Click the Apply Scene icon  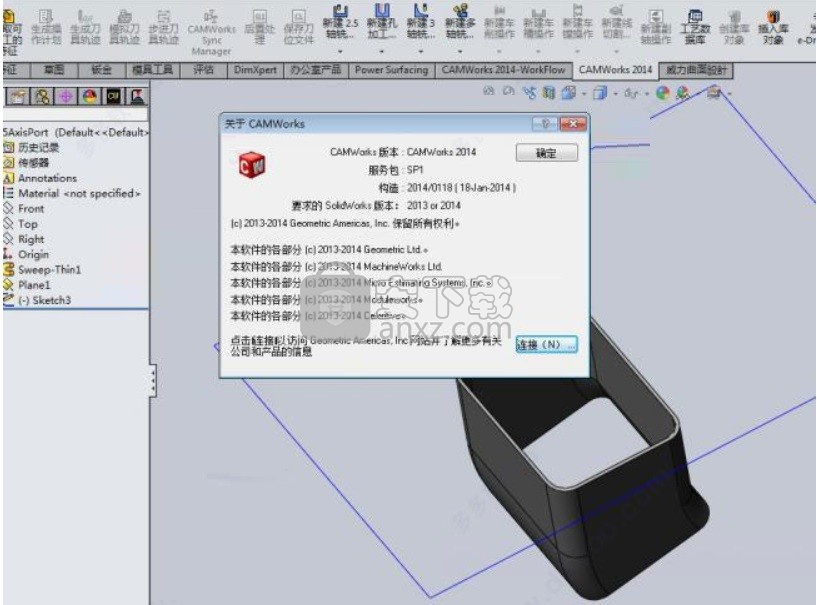pyautogui.click(x=683, y=93)
